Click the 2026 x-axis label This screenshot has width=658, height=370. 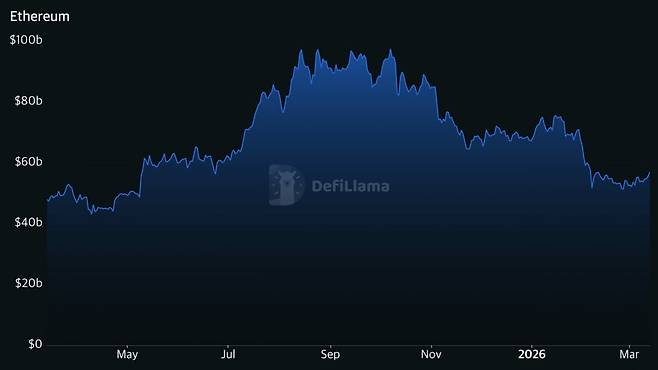(532, 354)
